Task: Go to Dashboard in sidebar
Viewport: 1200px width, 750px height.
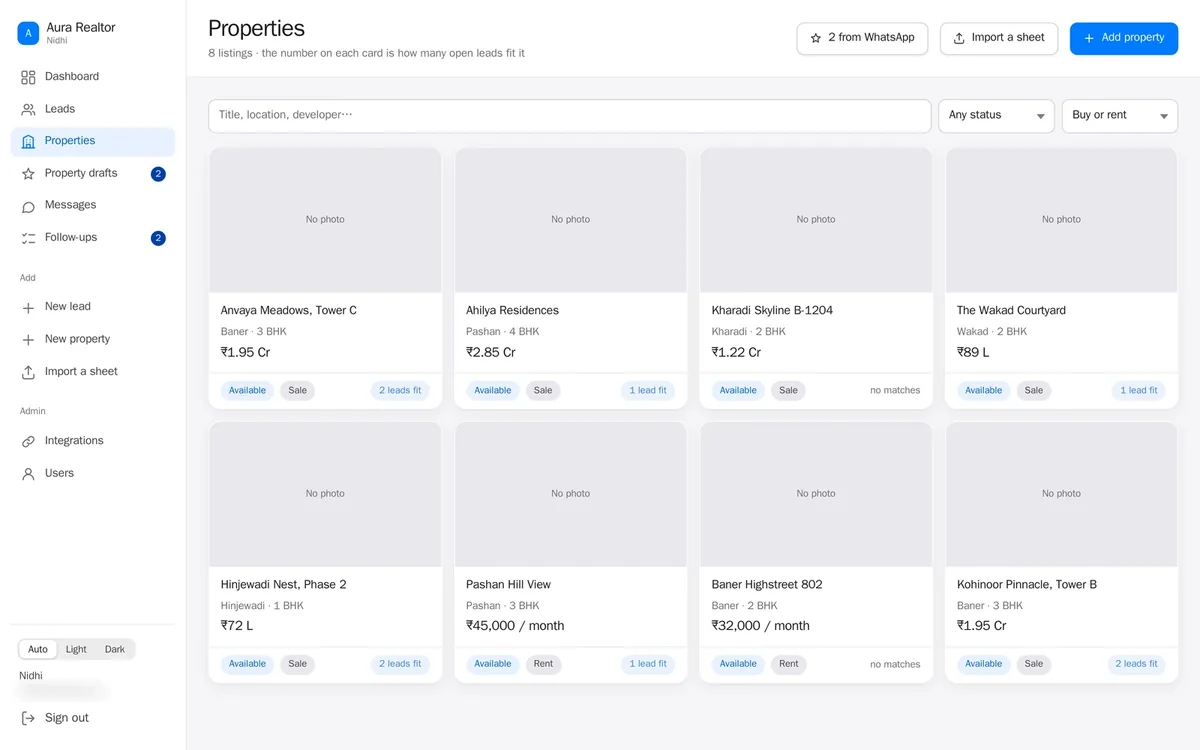Action: [x=93, y=77]
